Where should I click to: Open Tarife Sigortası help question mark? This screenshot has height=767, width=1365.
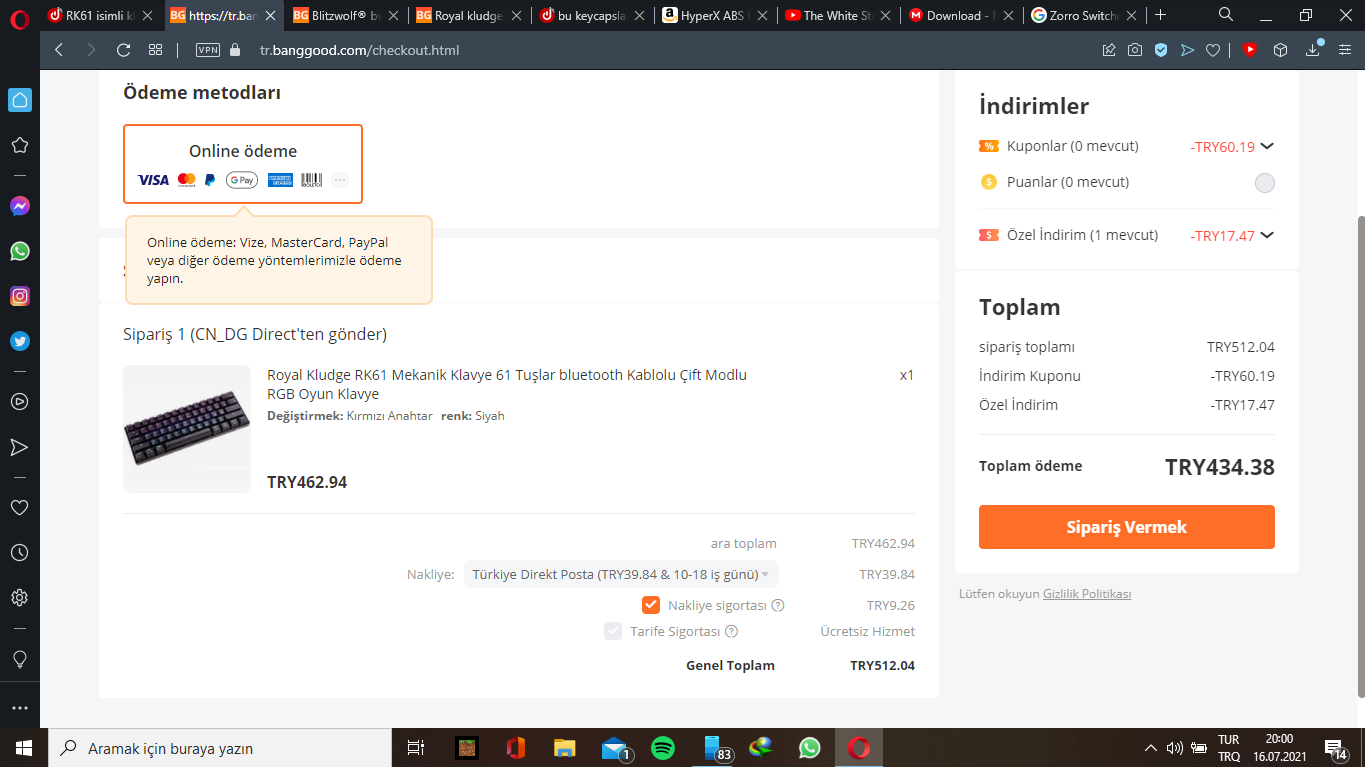(x=731, y=631)
